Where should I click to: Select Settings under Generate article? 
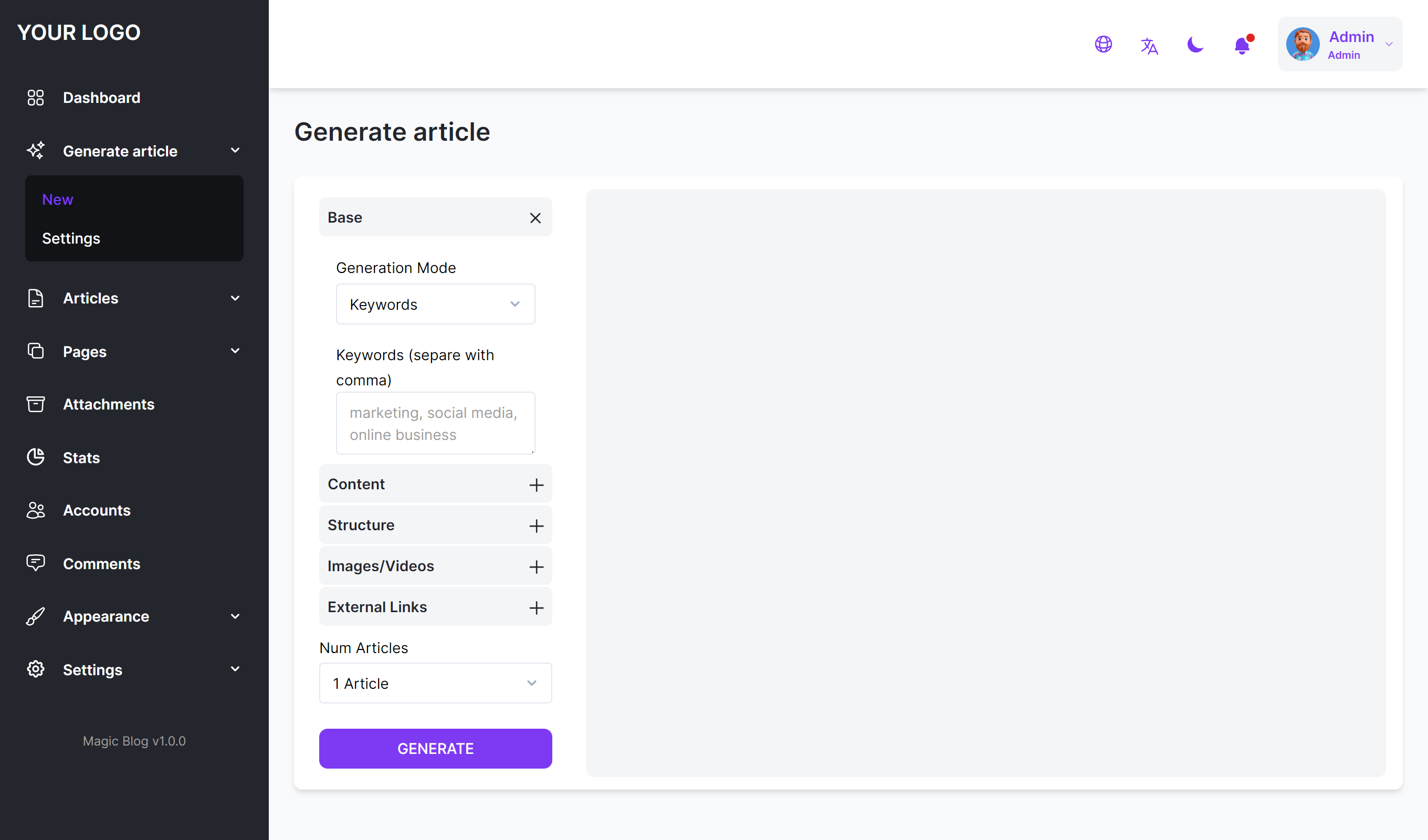[71, 238]
